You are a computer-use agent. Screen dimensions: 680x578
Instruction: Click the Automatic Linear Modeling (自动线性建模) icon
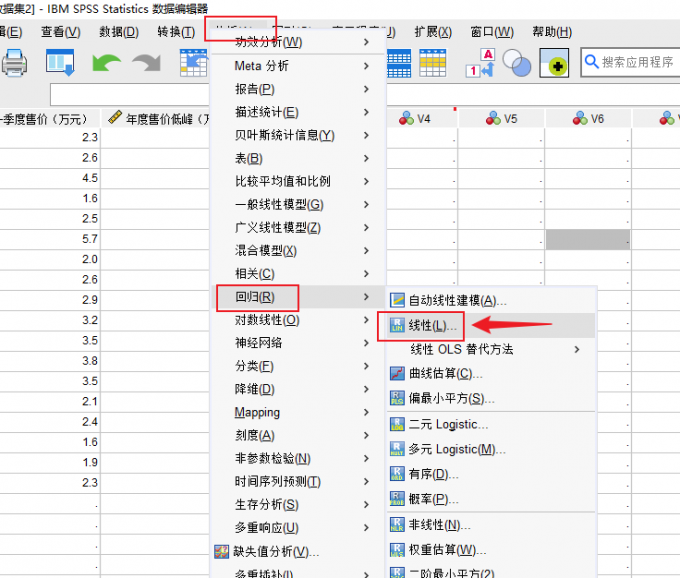coord(397,300)
